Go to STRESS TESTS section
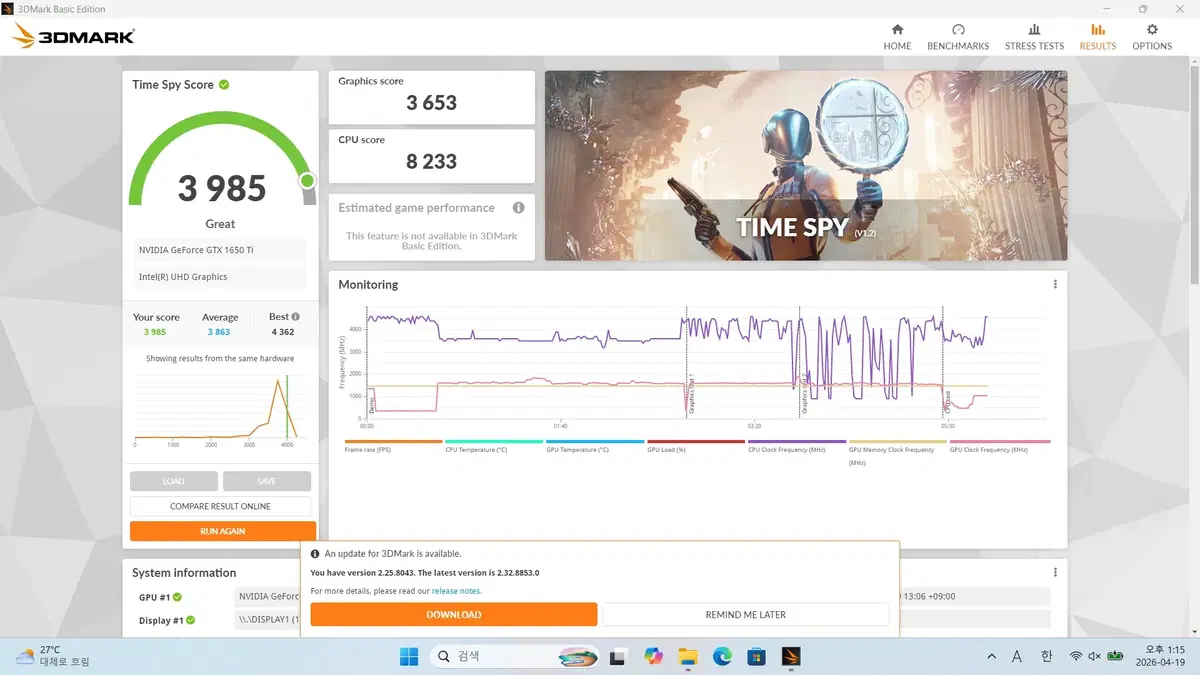 pyautogui.click(x=1034, y=30)
